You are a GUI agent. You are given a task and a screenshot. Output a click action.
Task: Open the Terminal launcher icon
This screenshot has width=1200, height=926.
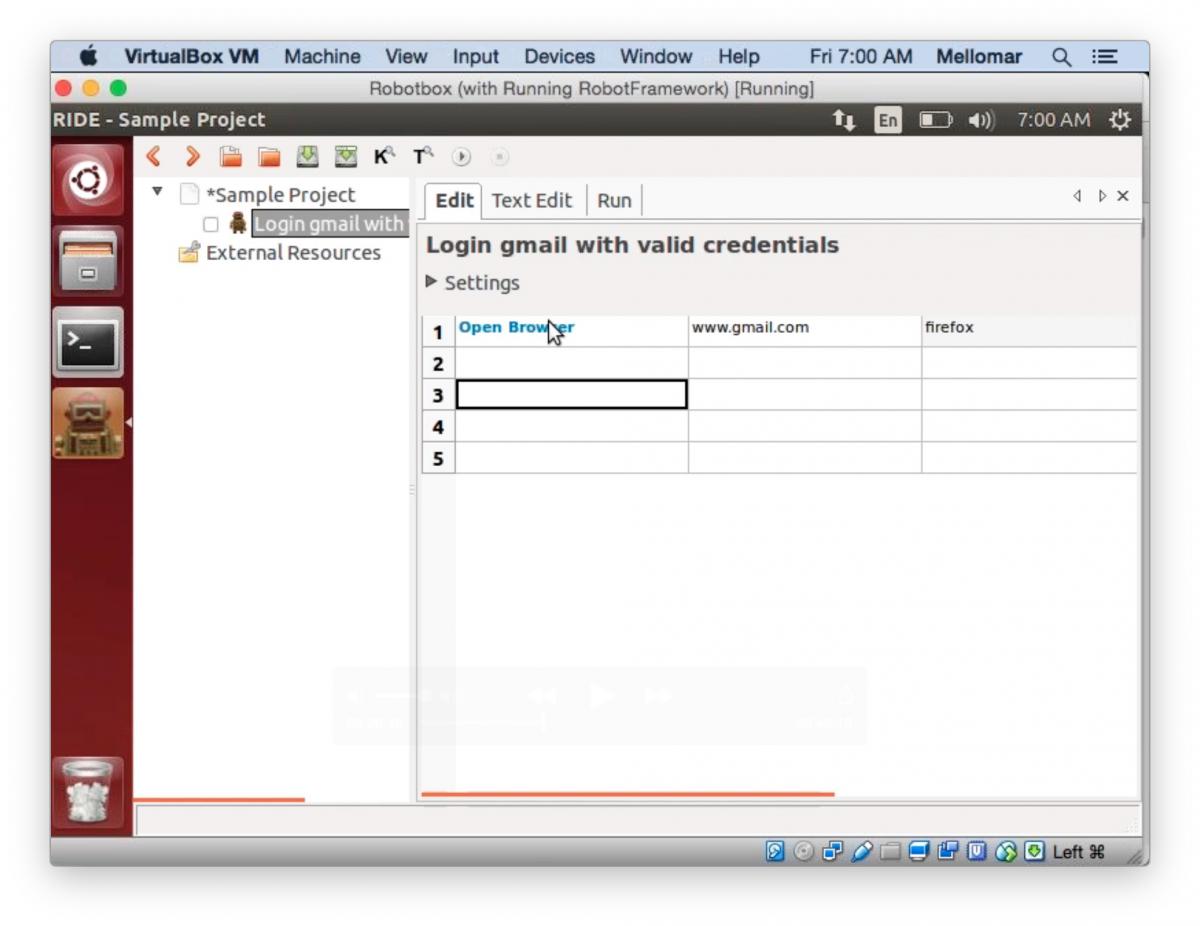pyautogui.click(x=88, y=342)
